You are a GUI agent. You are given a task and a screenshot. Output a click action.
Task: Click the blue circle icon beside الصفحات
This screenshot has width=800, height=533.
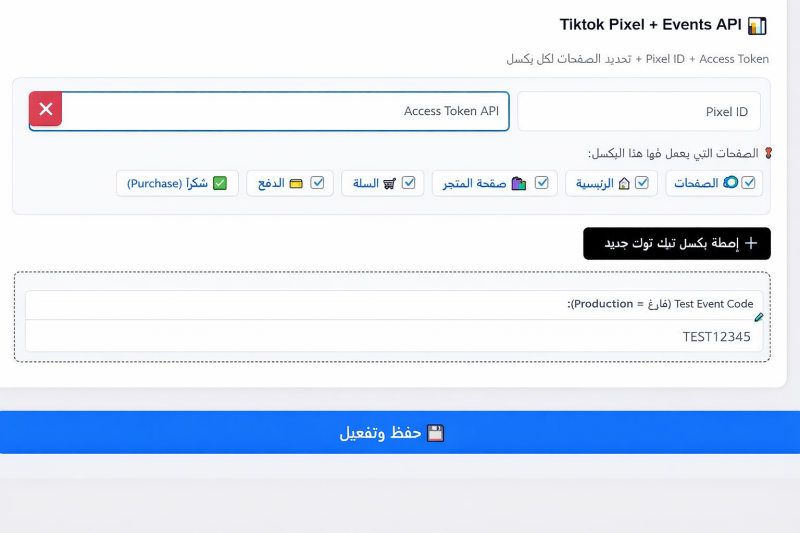730,182
